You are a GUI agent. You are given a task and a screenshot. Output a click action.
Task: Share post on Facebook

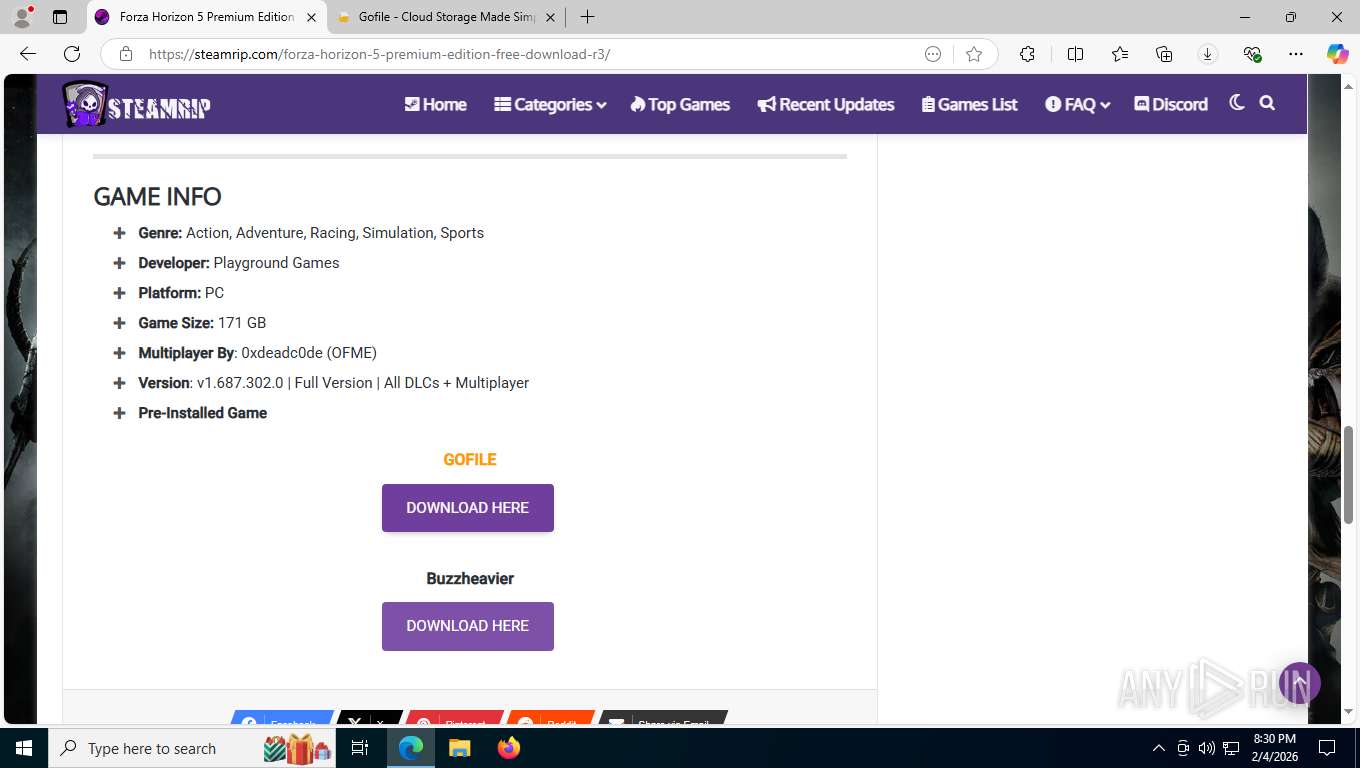pyautogui.click(x=282, y=718)
